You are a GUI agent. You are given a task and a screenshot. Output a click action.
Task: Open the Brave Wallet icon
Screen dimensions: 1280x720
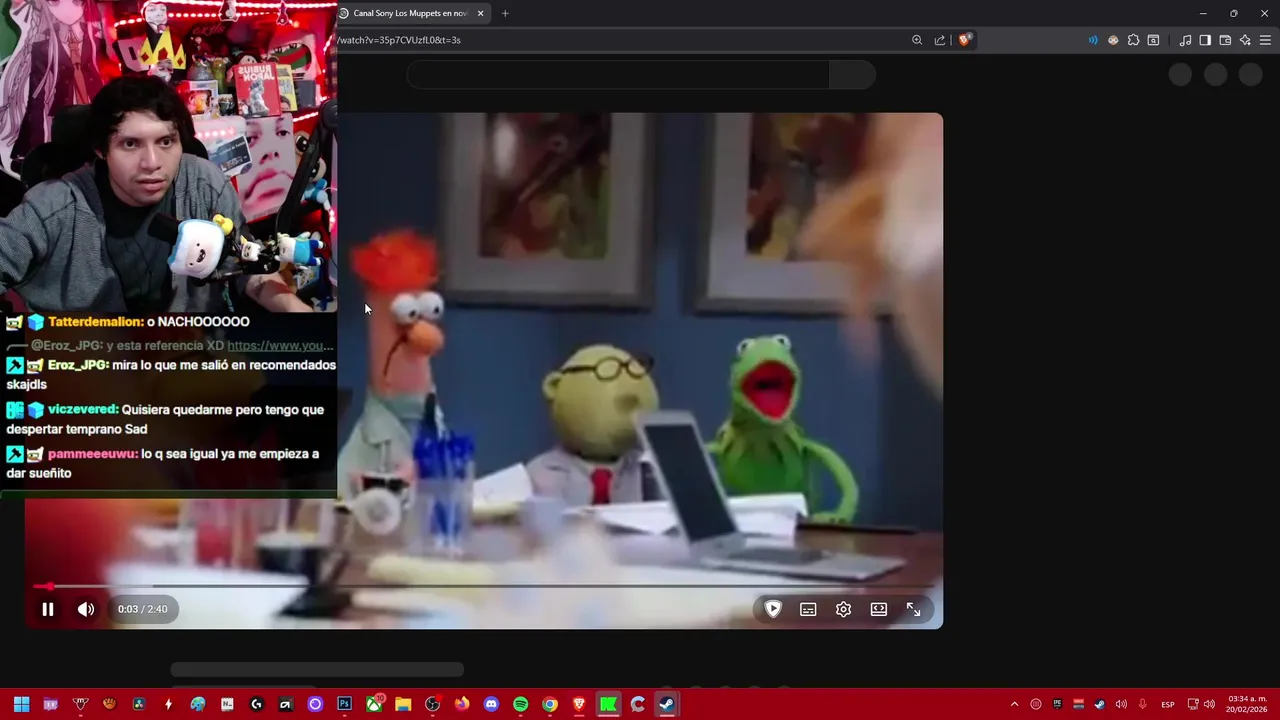(1225, 40)
